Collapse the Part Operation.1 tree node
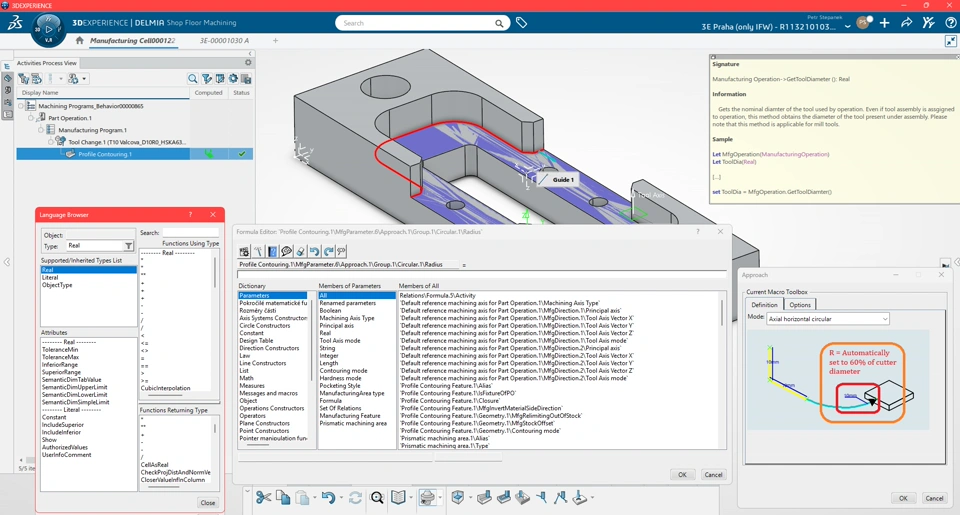The width and height of the screenshot is (960, 515). coord(31,118)
